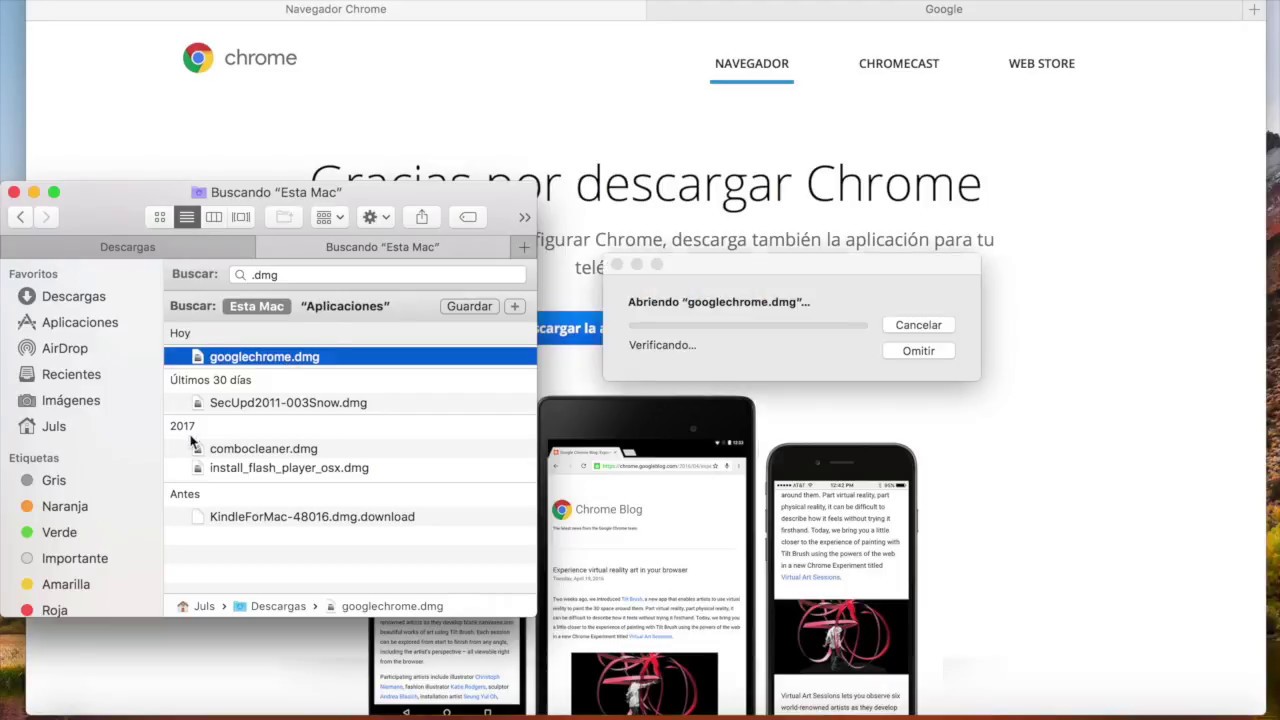1280x720 pixels.
Task: Select KindleForMac-48016.dmg.download file
Action: tap(350, 516)
